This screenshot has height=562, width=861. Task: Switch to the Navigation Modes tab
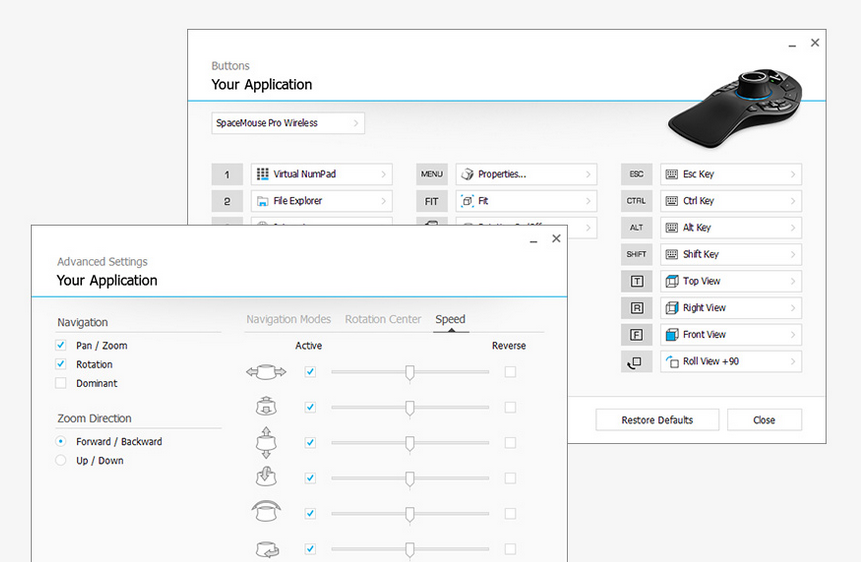tap(288, 320)
